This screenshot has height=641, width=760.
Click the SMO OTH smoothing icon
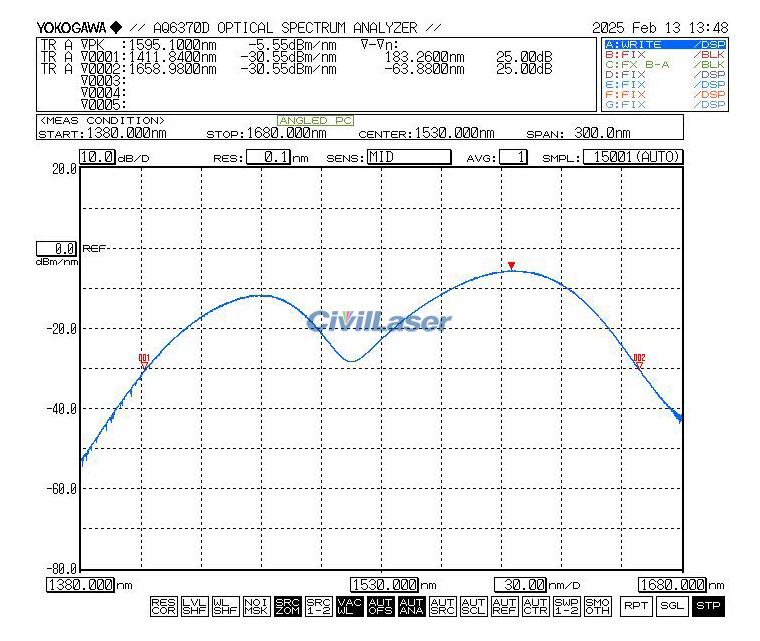point(597,606)
